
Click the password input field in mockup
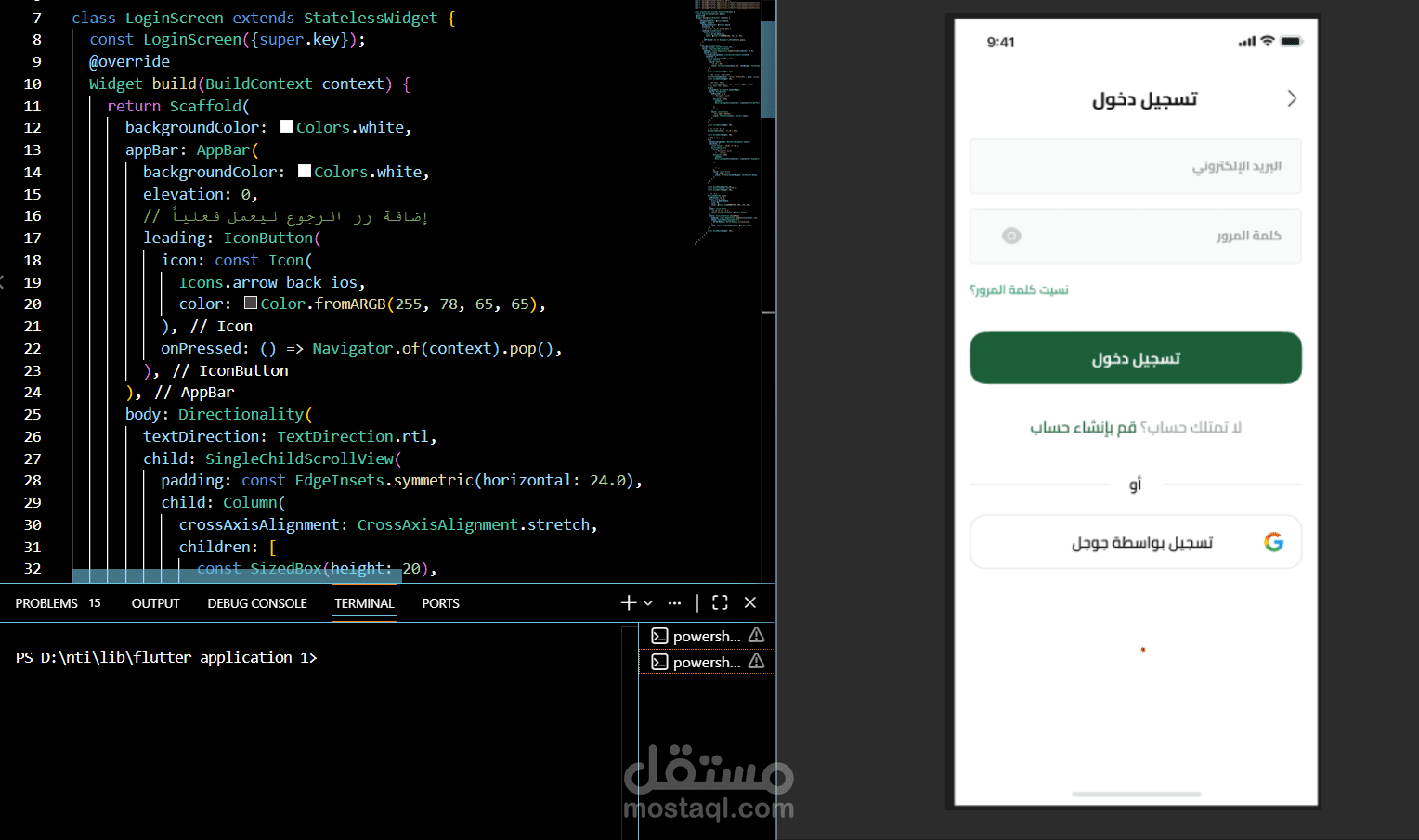pyautogui.click(x=1135, y=236)
